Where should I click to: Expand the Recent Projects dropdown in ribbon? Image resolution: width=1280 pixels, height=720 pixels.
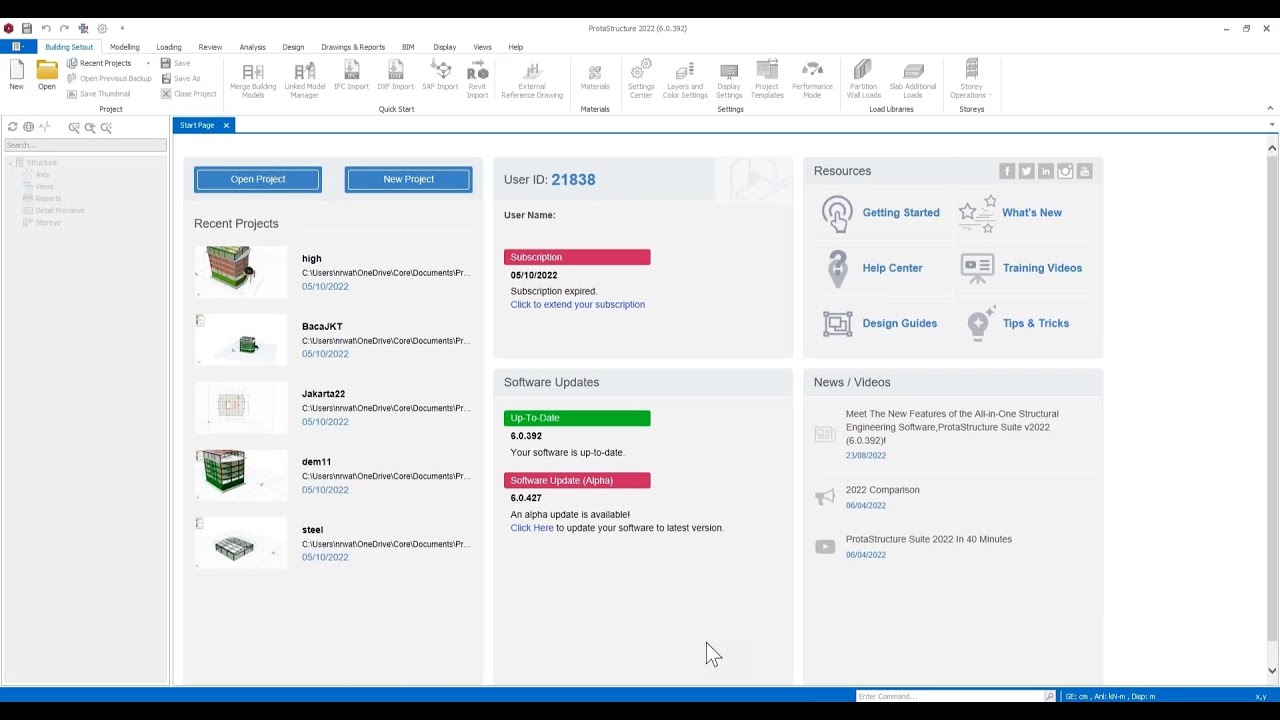148,63
